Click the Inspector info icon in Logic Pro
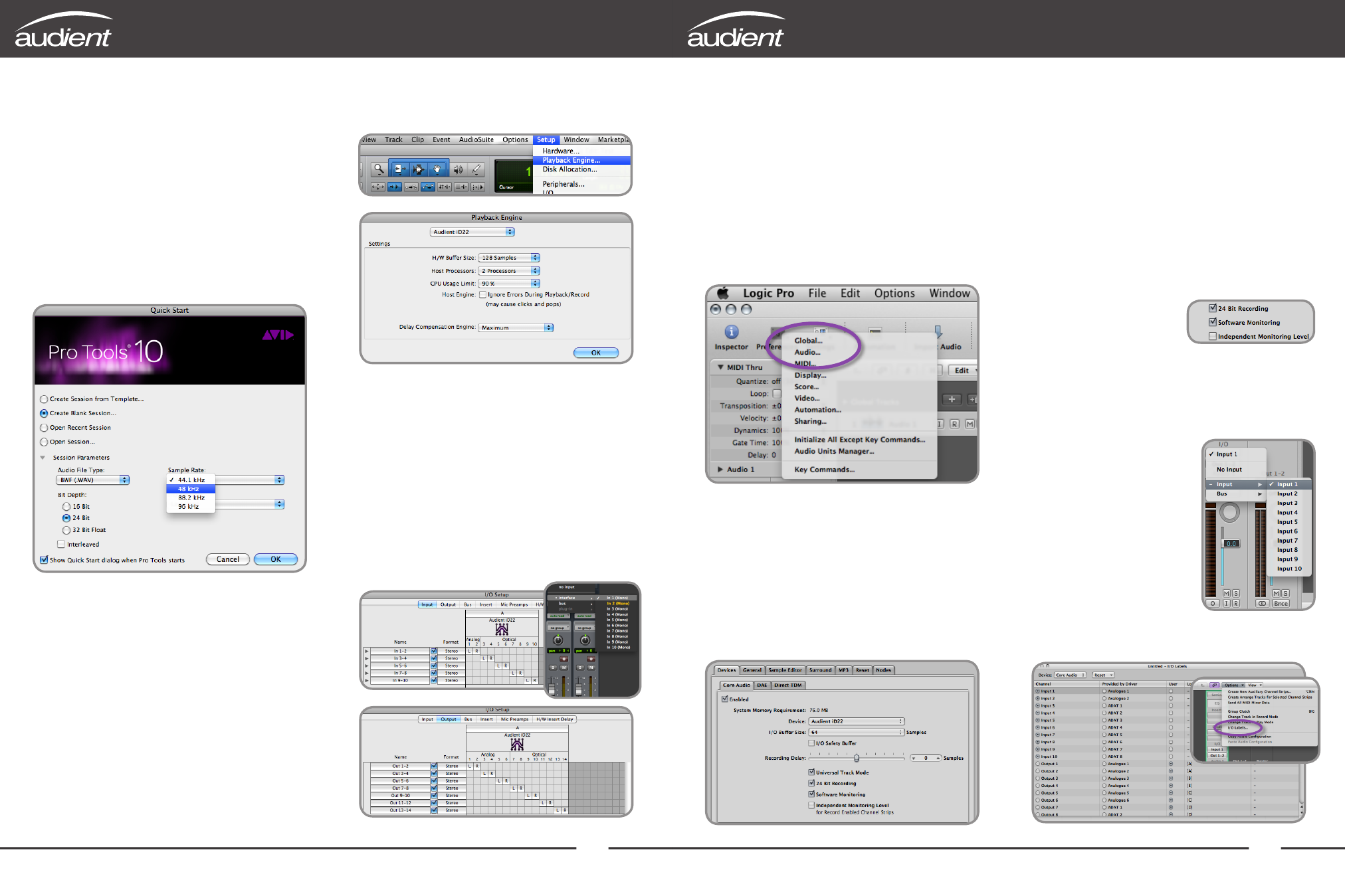The image size is (1345, 896). coord(731,331)
